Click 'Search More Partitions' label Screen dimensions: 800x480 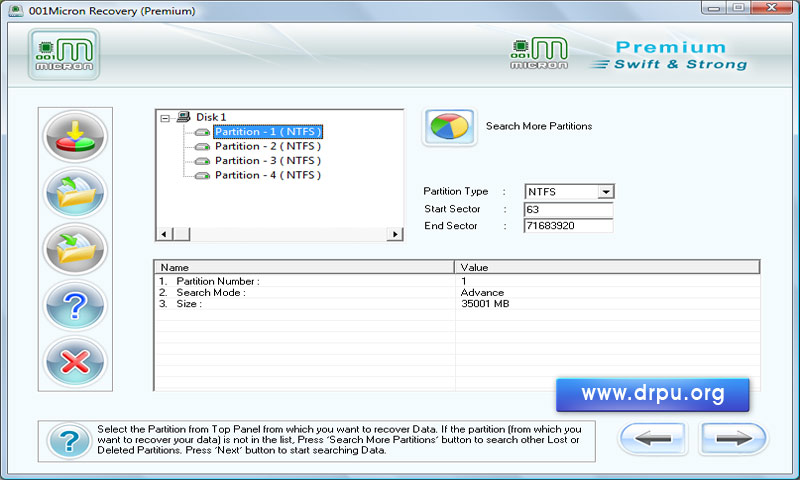(x=539, y=126)
